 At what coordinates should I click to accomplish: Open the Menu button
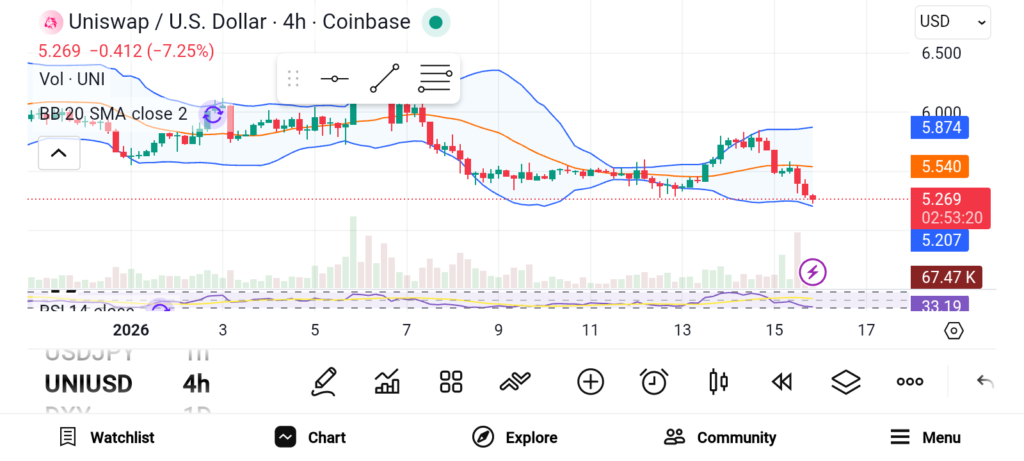(925, 437)
